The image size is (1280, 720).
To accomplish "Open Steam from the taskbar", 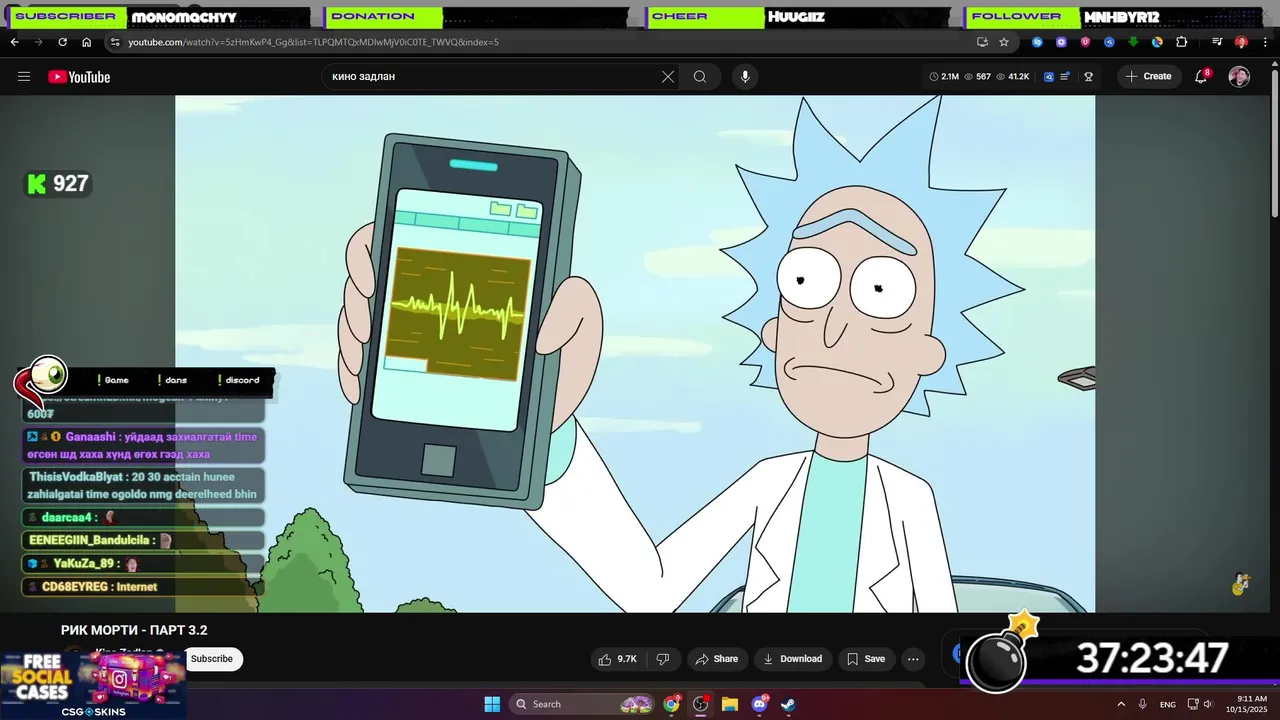I will 788,704.
